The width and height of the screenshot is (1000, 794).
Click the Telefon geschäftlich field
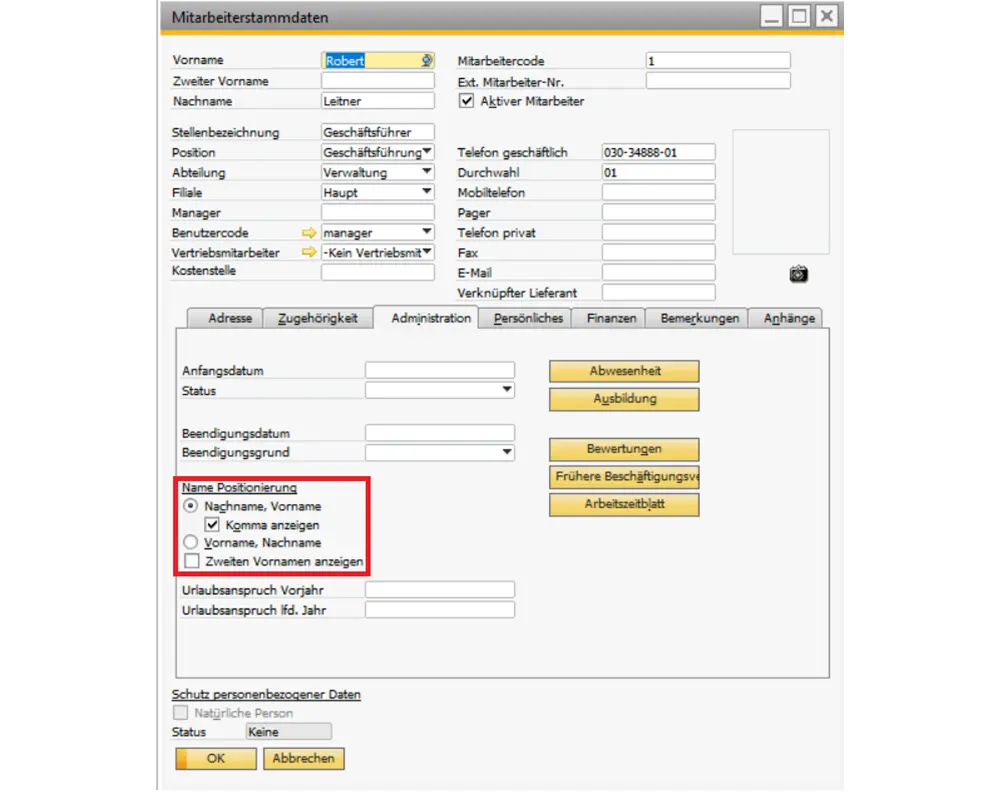pyautogui.click(x=659, y=152)
